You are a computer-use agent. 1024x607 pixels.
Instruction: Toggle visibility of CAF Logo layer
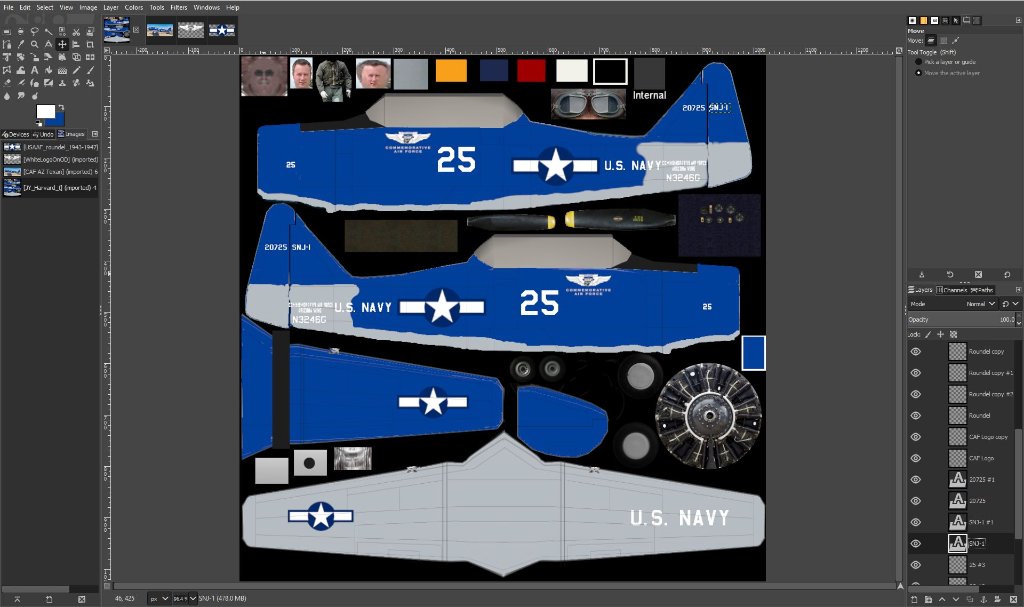click(x=916, y=458)
